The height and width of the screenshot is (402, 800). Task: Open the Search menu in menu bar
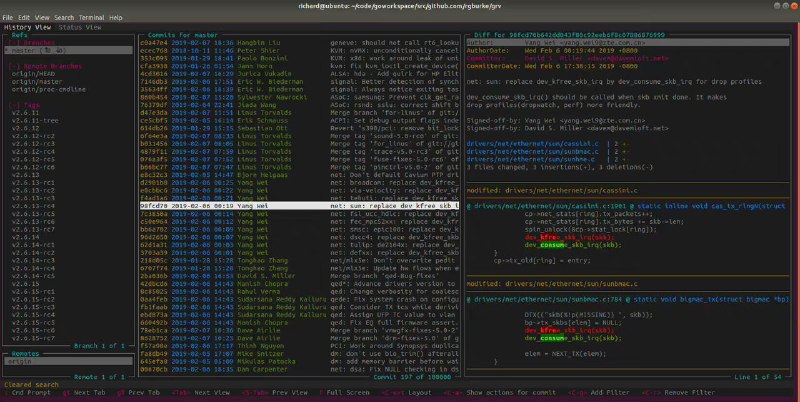tap(64, 17)
